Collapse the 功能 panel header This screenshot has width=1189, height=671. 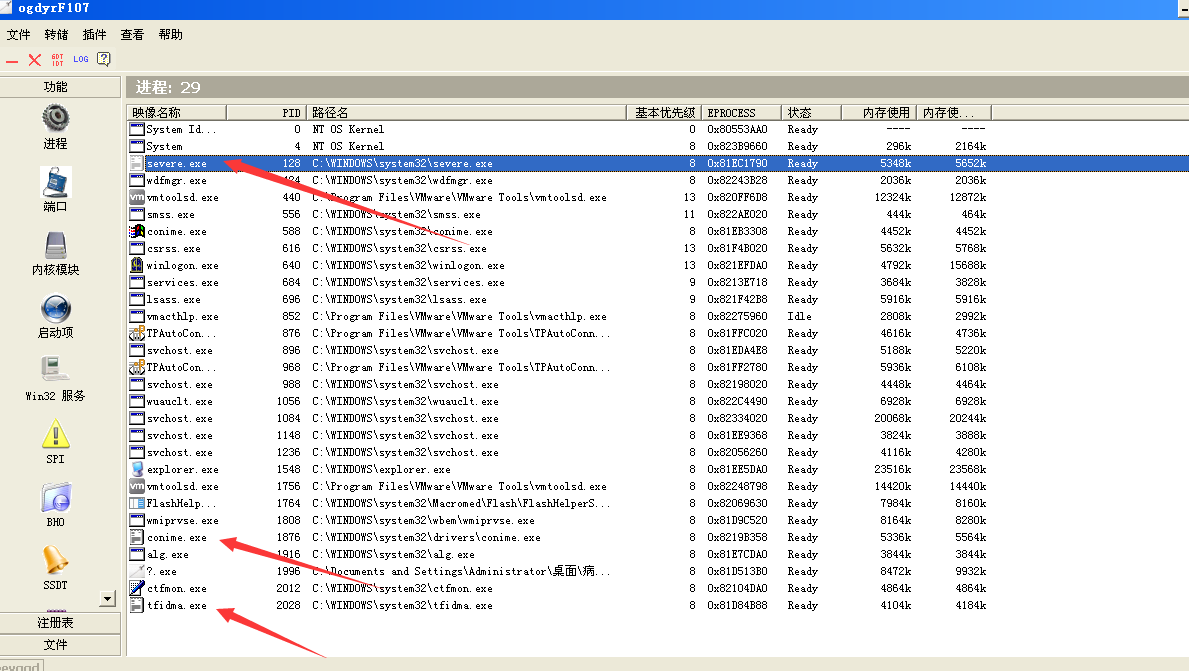[55, 87]
